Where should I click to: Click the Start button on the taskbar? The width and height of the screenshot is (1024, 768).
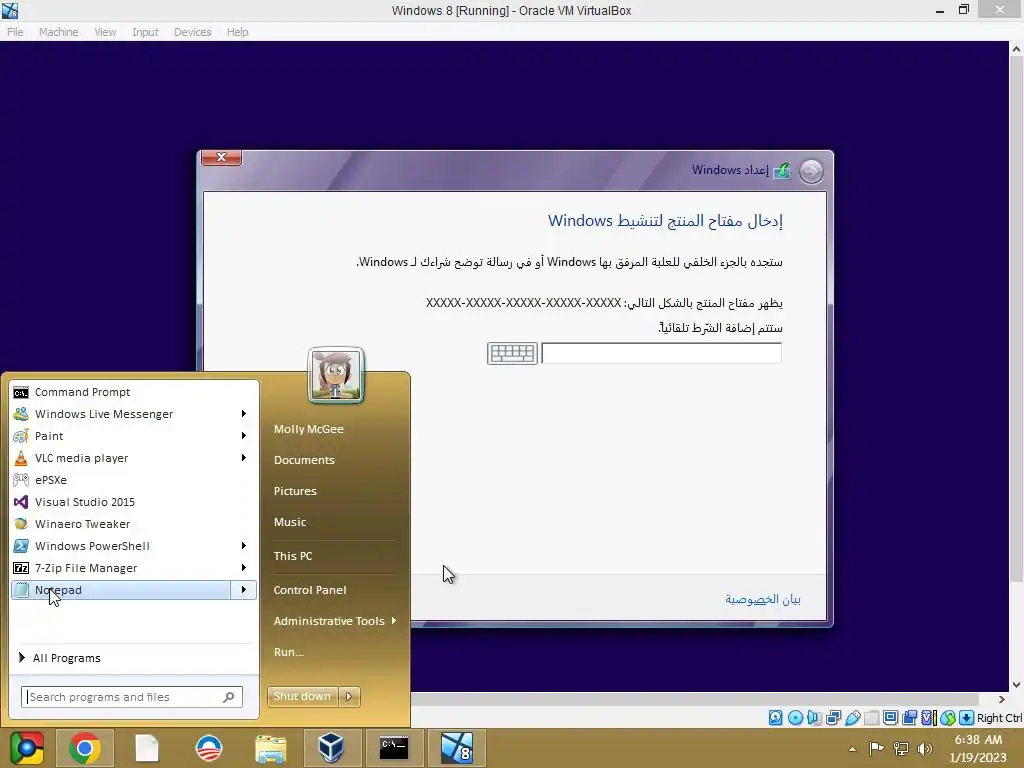coord(26,748)
